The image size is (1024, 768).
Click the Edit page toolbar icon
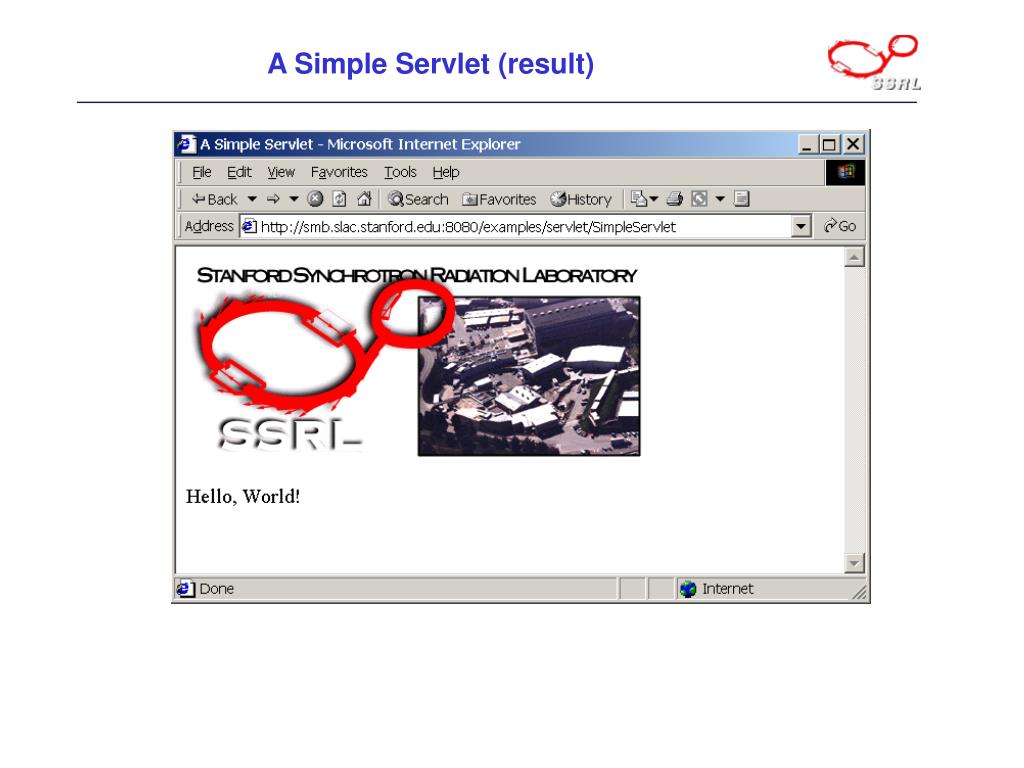pos(699,199)
